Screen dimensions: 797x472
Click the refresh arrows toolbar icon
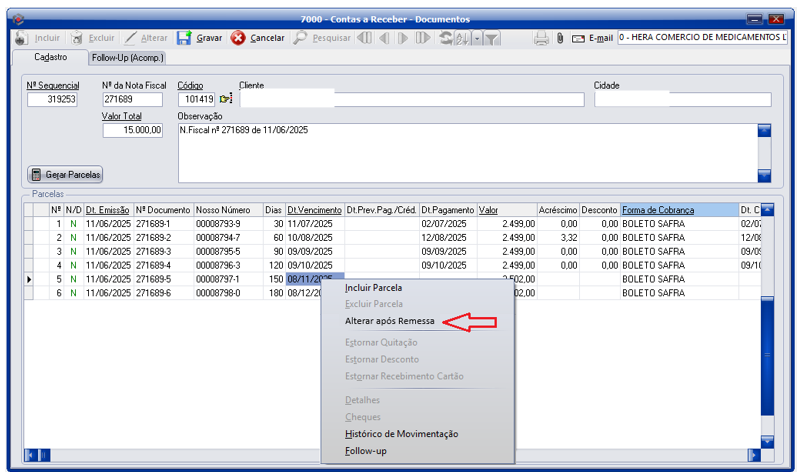click(445, 38)
